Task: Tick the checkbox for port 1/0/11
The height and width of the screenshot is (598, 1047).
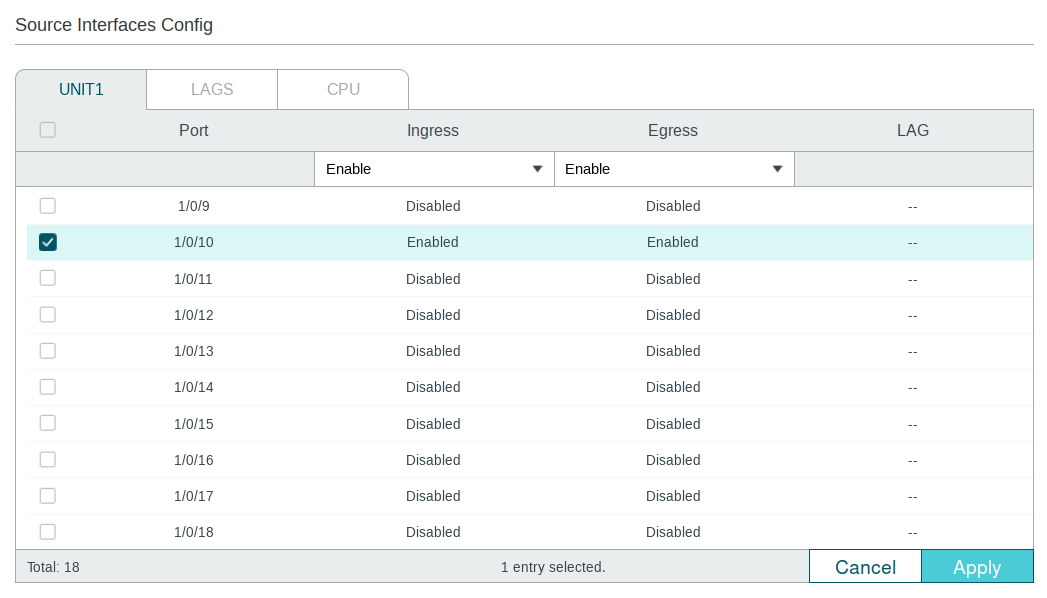Action: click(x=47, y=278)
